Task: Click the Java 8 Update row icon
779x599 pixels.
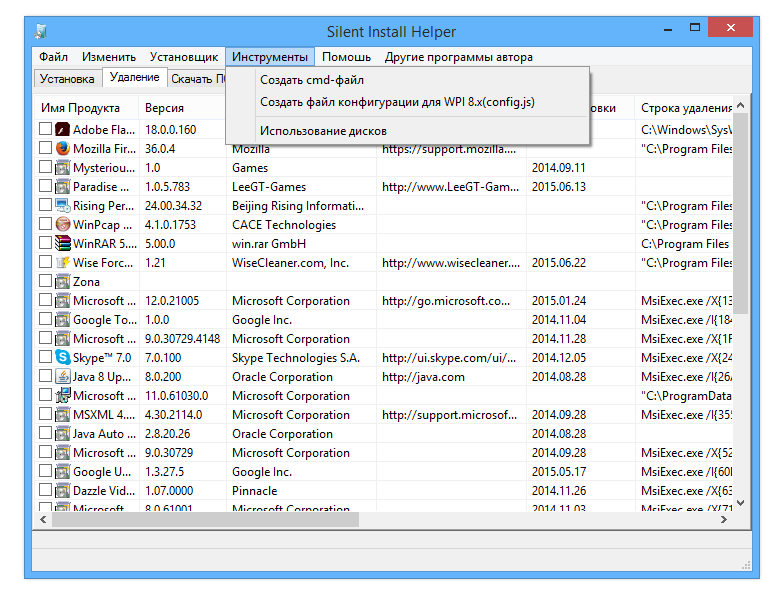Action: coord(62,376)
